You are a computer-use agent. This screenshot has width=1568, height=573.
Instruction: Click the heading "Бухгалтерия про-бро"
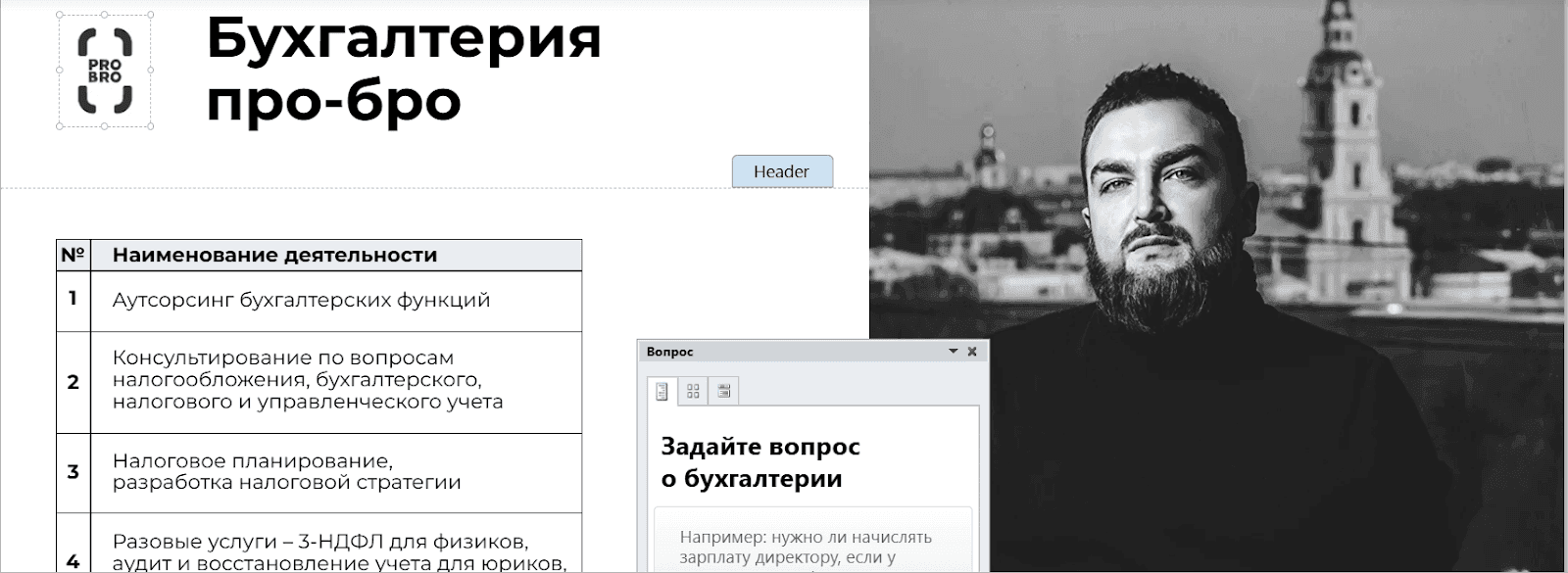click(x=404, y=69)
